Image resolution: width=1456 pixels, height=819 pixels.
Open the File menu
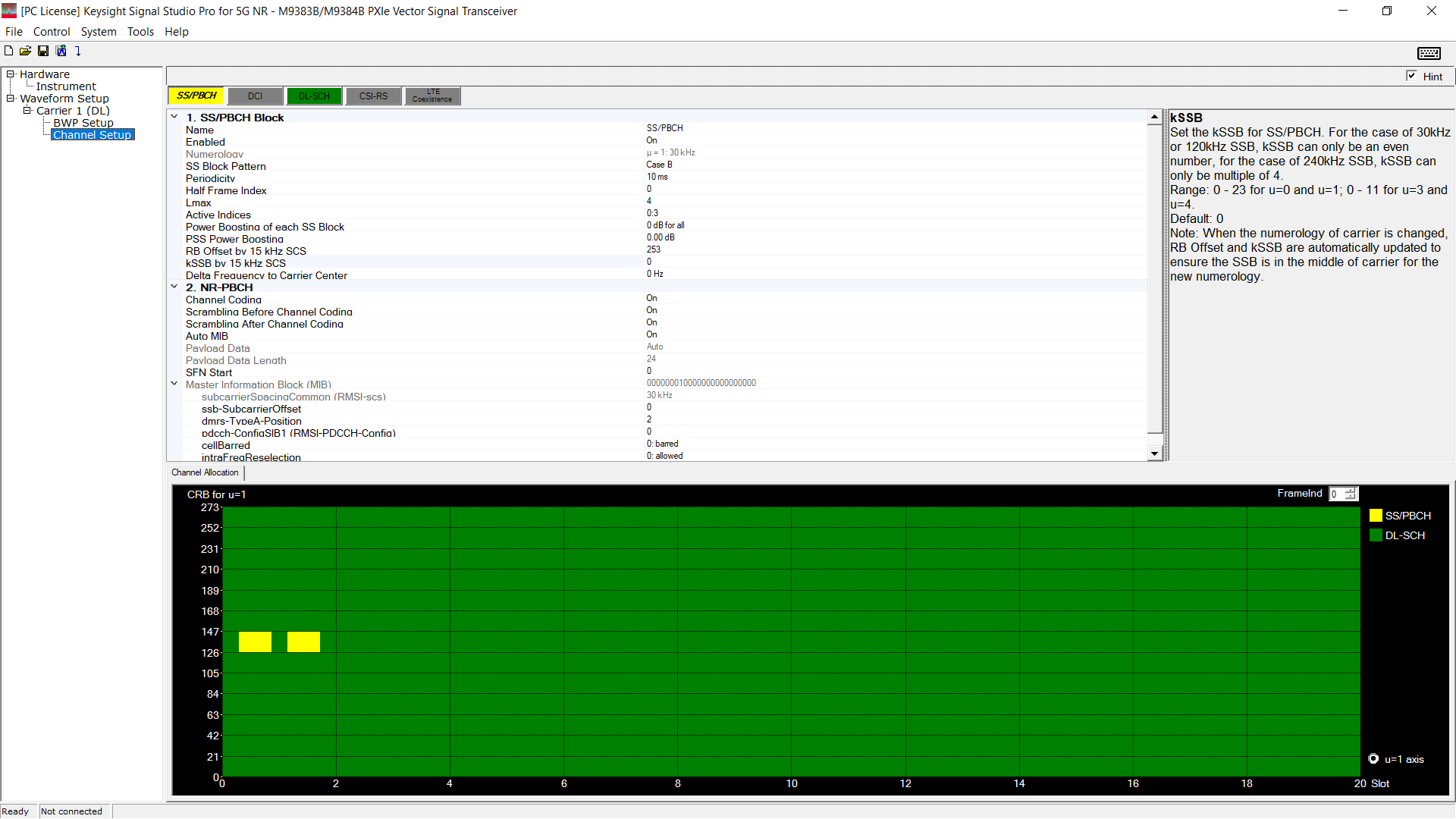[x=14, y=32]
